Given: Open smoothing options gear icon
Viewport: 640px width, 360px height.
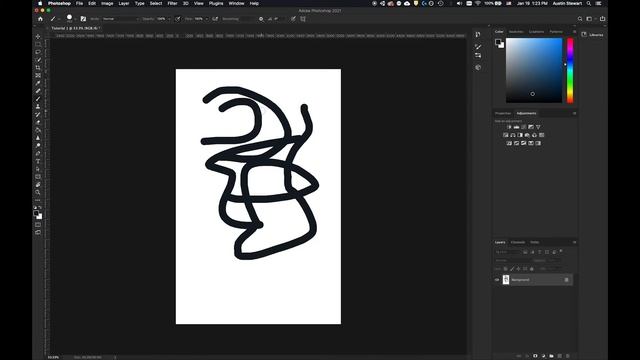Looking at the screenshot, I should tap(261, 19).
